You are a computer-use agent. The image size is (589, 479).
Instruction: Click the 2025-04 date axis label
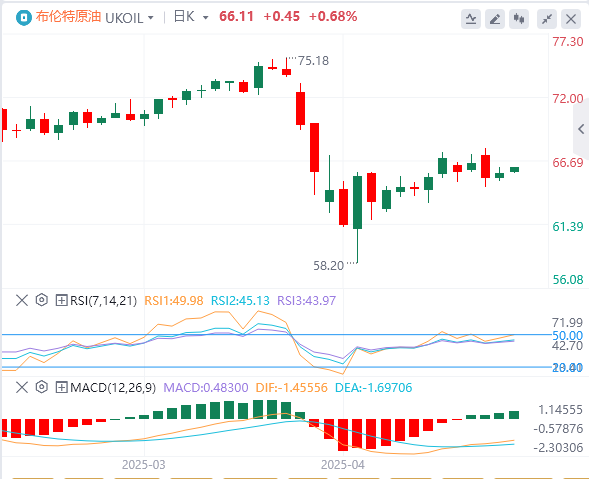(x=343, y=465)
